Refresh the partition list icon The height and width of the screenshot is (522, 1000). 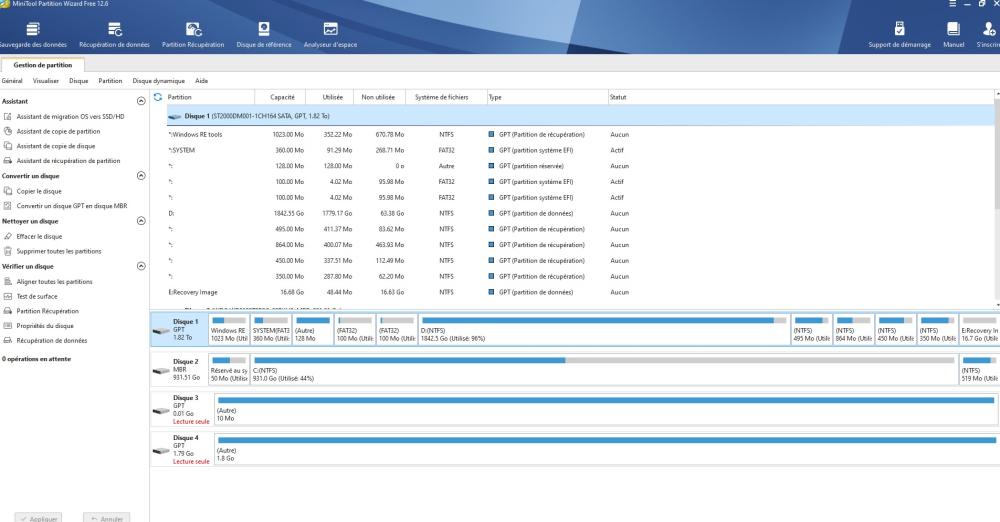pyautogui.click(x=157, y=97)
